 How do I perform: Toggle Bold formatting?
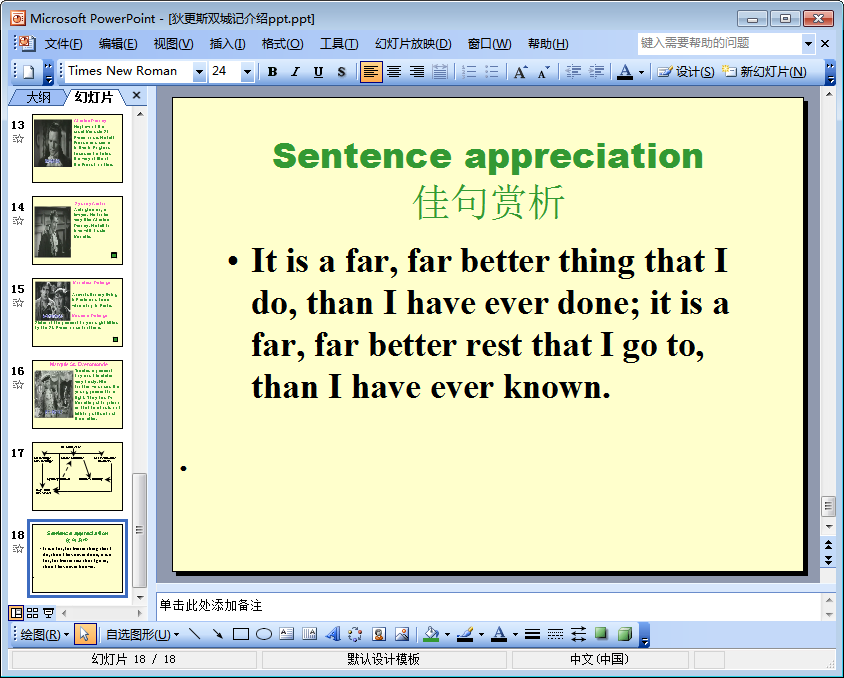(x=272, y=72)
